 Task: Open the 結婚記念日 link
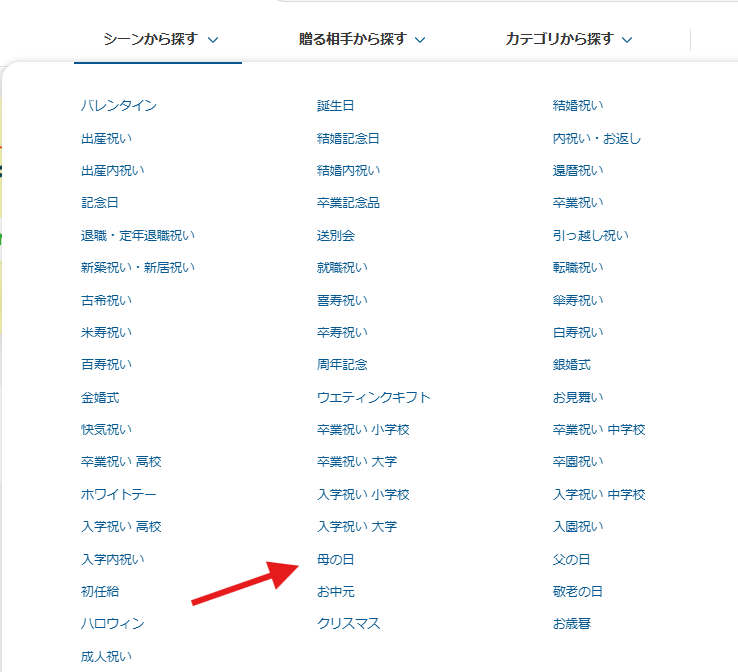click(x=348, y=138)
